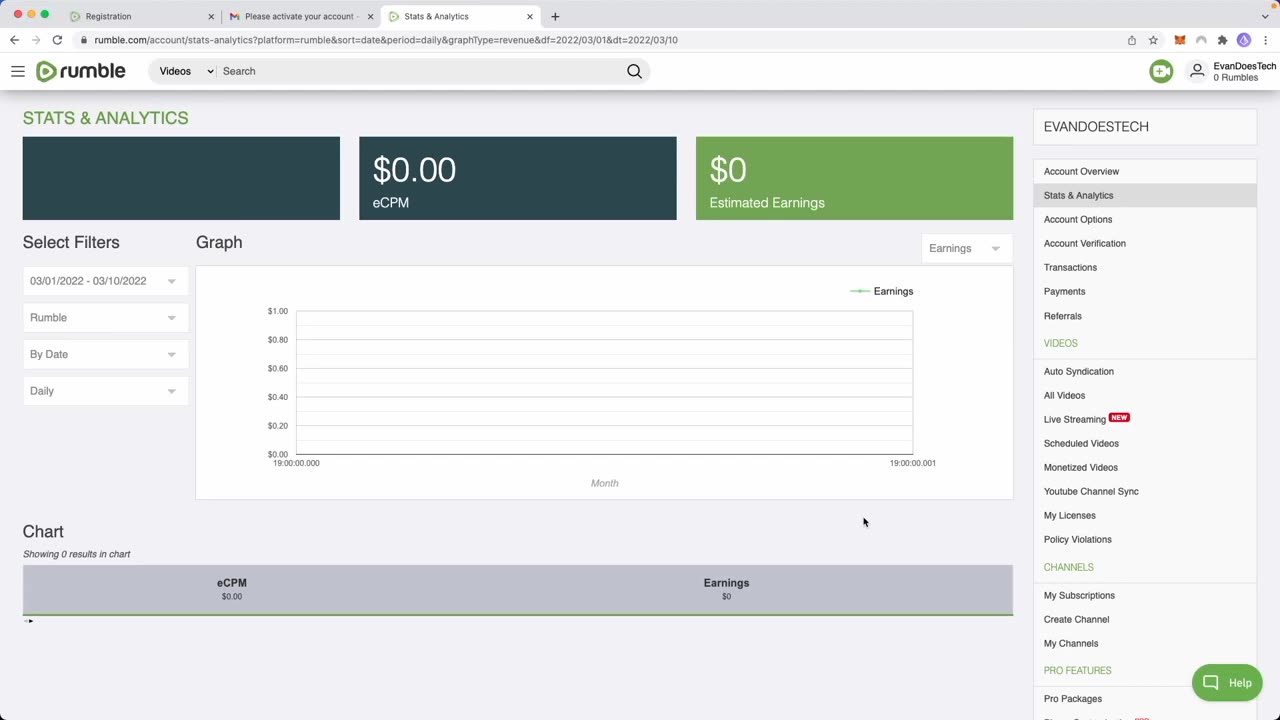Open Referrals in sidebar
The height and width of the screenshot is (720, 1280).
pos(1063,316)
